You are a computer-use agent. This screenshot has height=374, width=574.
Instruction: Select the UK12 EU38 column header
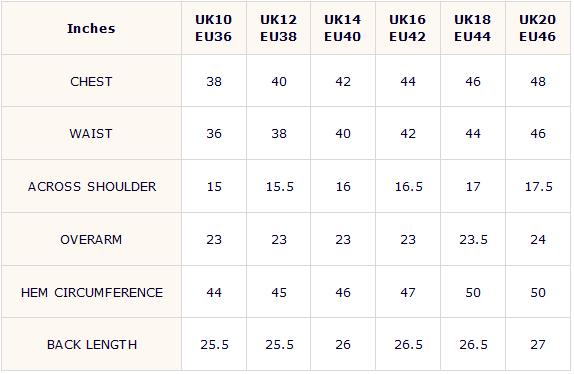coord(279,28)
